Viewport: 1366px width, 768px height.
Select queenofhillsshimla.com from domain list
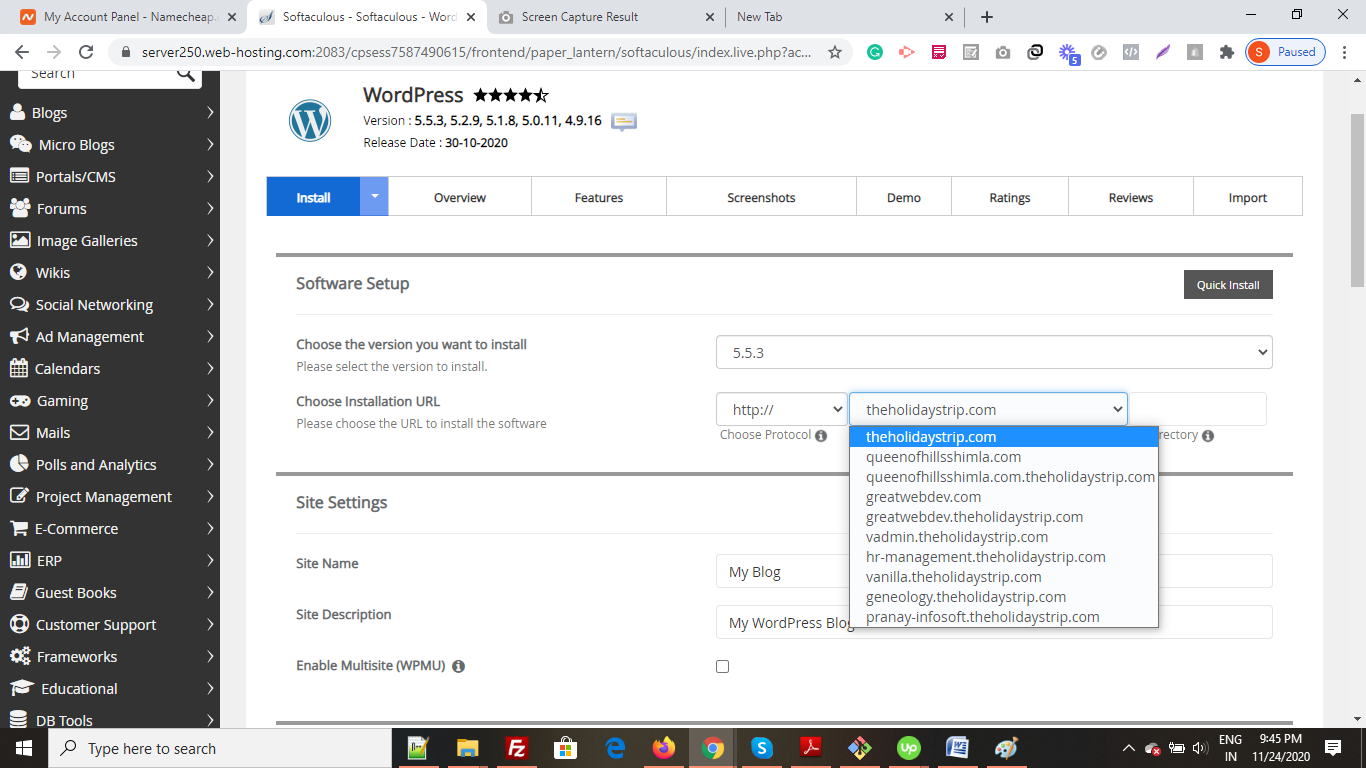pos(1004,457)
